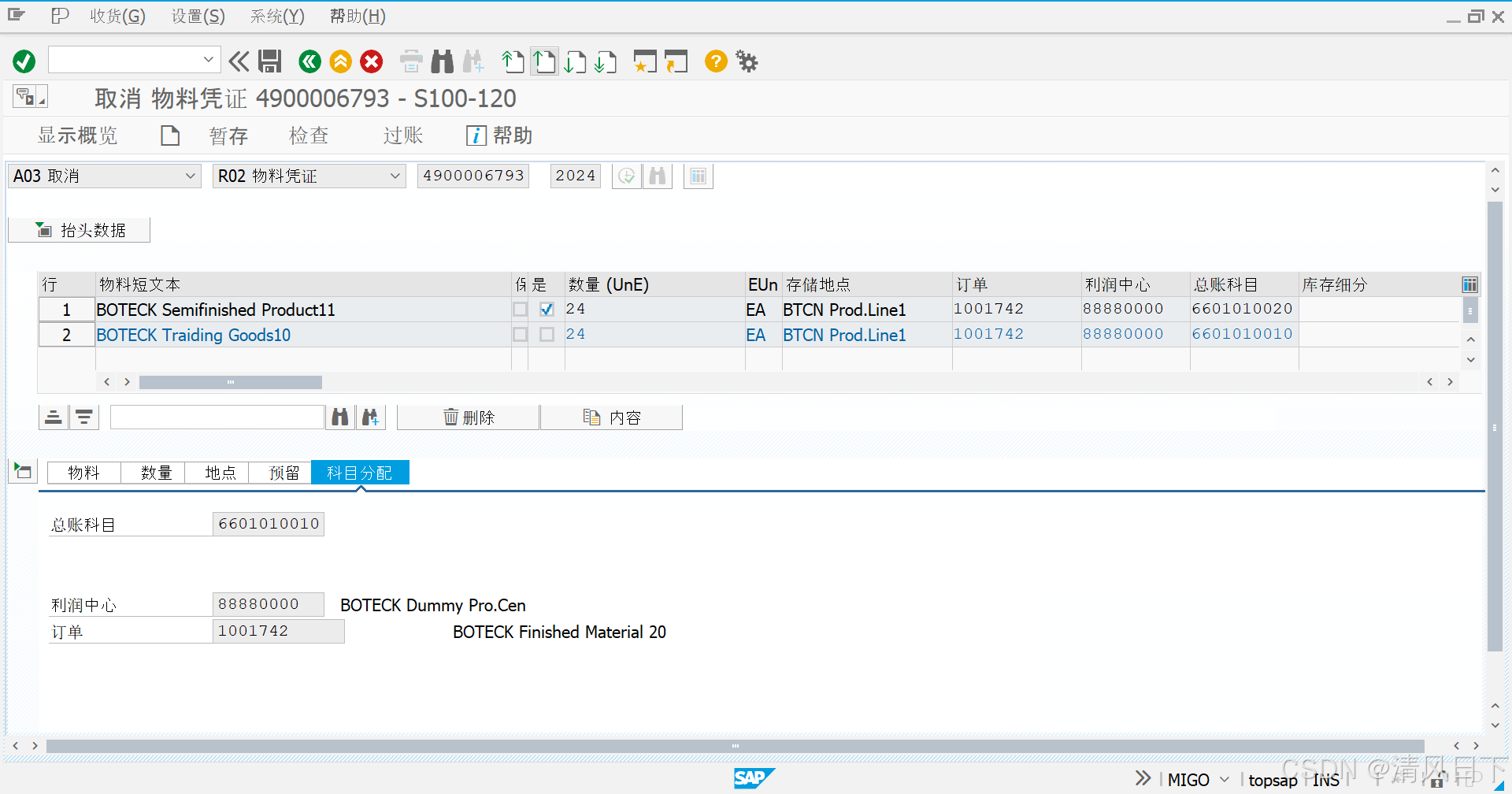
Task: Click the detail data toggle icon near tabs
Action: point(23,472)
